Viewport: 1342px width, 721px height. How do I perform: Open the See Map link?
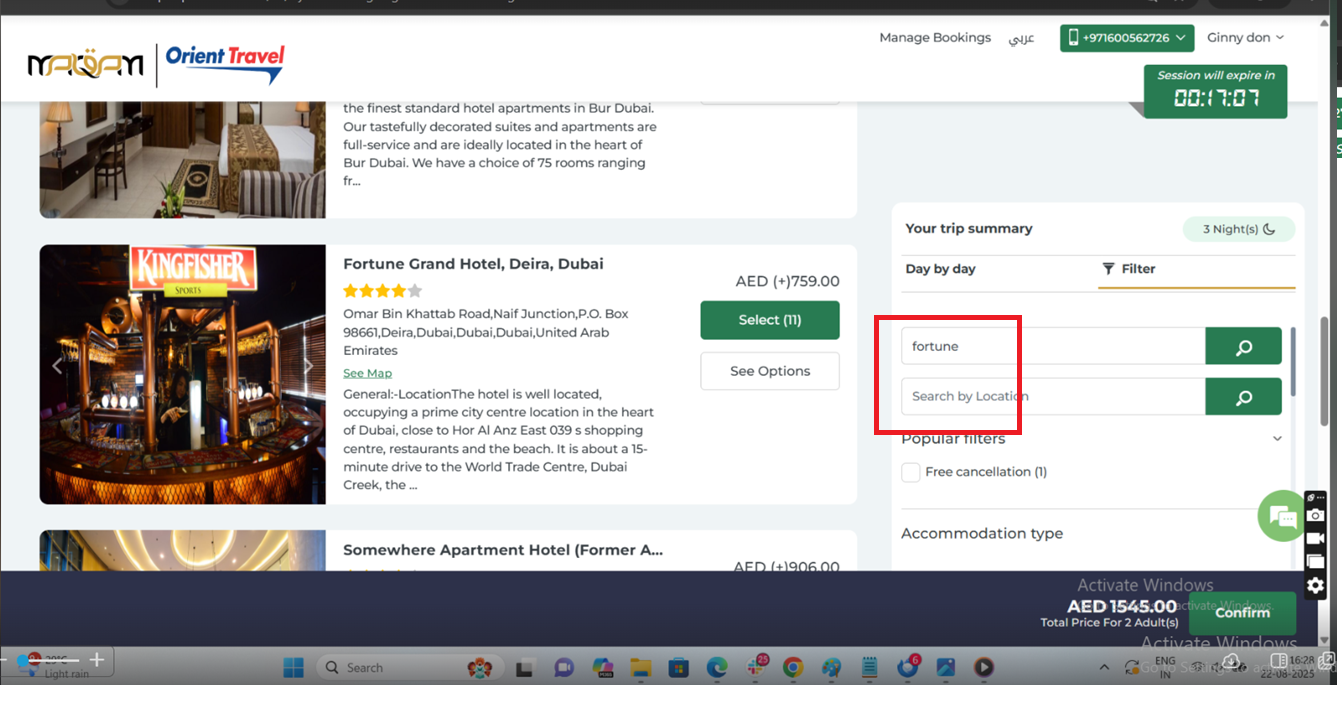click(367, 373)
